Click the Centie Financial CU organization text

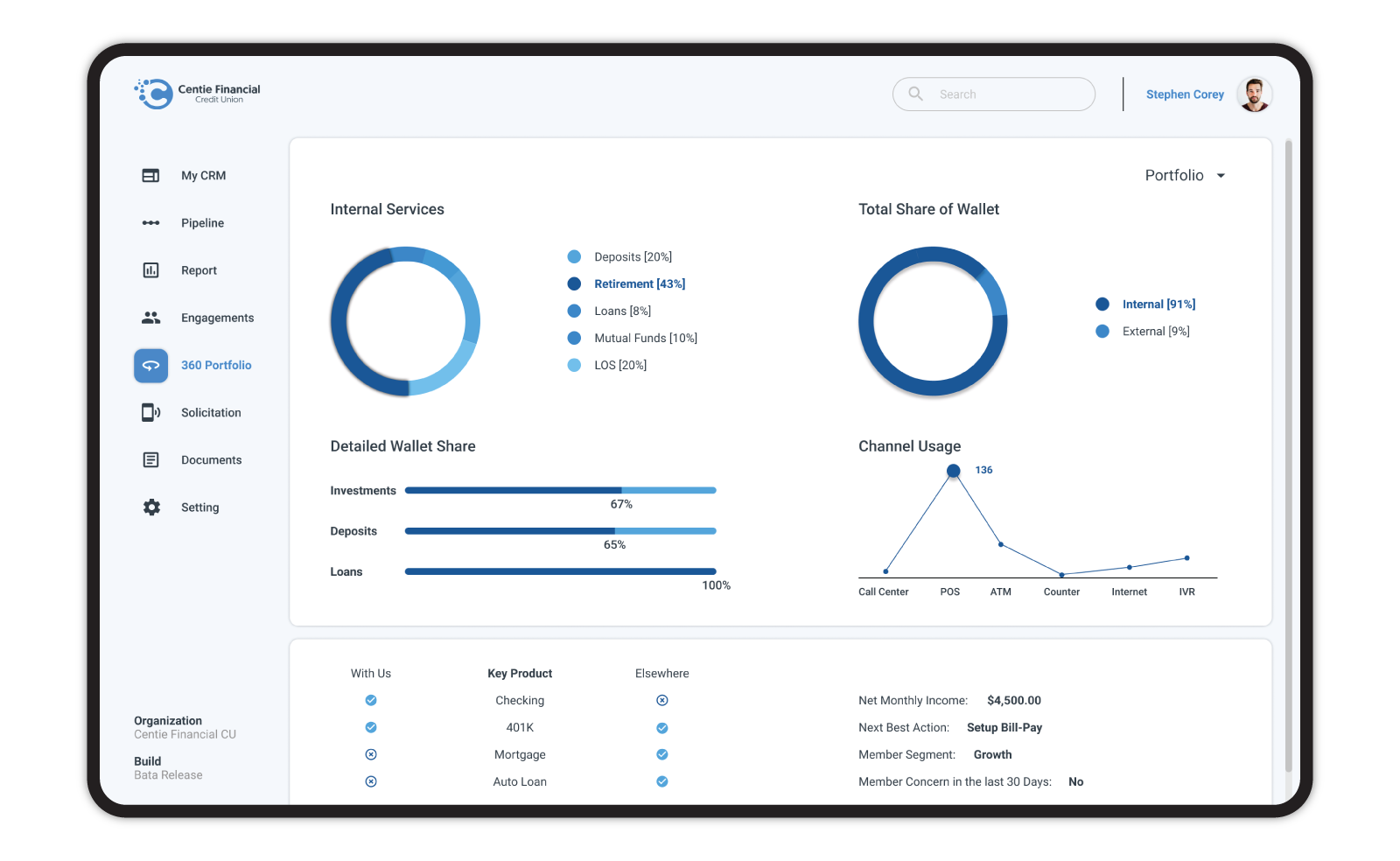[185, 734]
